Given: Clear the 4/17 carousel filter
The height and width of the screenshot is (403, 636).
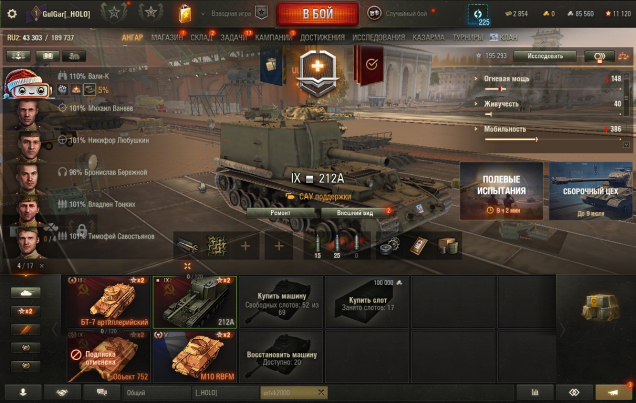Looking at the screenshot, I should click(x=42, y=266).
